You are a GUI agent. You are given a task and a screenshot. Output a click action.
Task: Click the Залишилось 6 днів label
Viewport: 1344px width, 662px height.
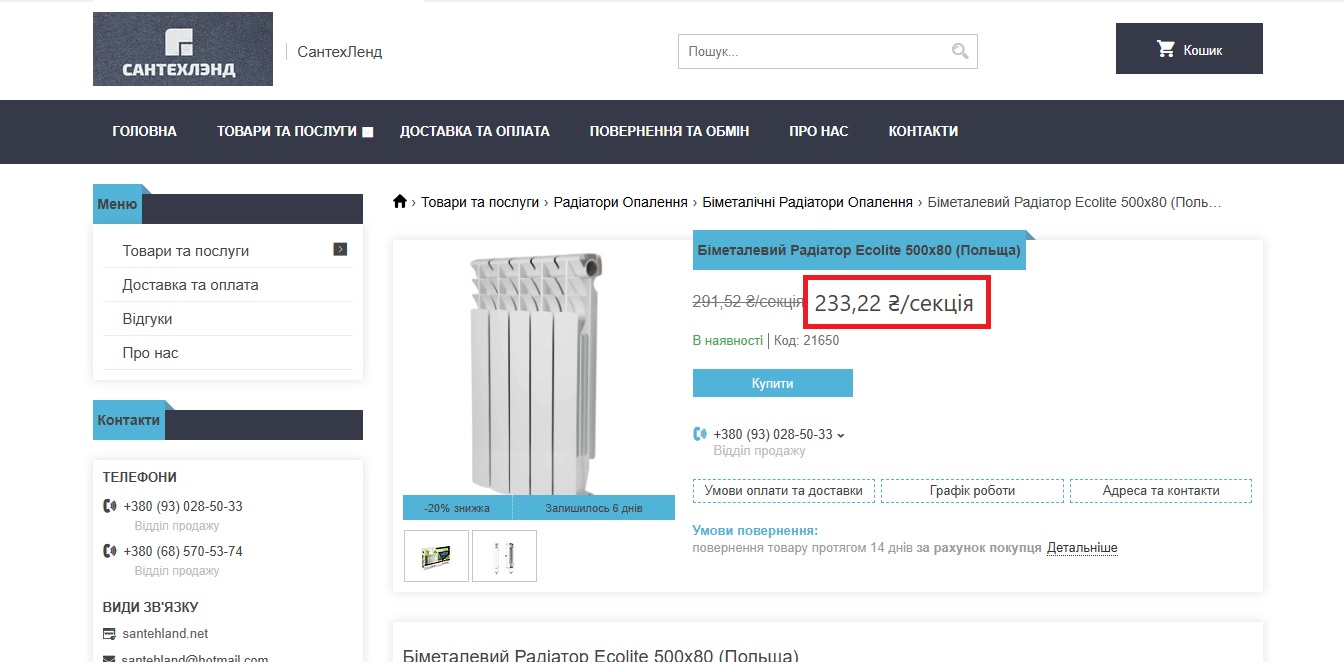594,508
